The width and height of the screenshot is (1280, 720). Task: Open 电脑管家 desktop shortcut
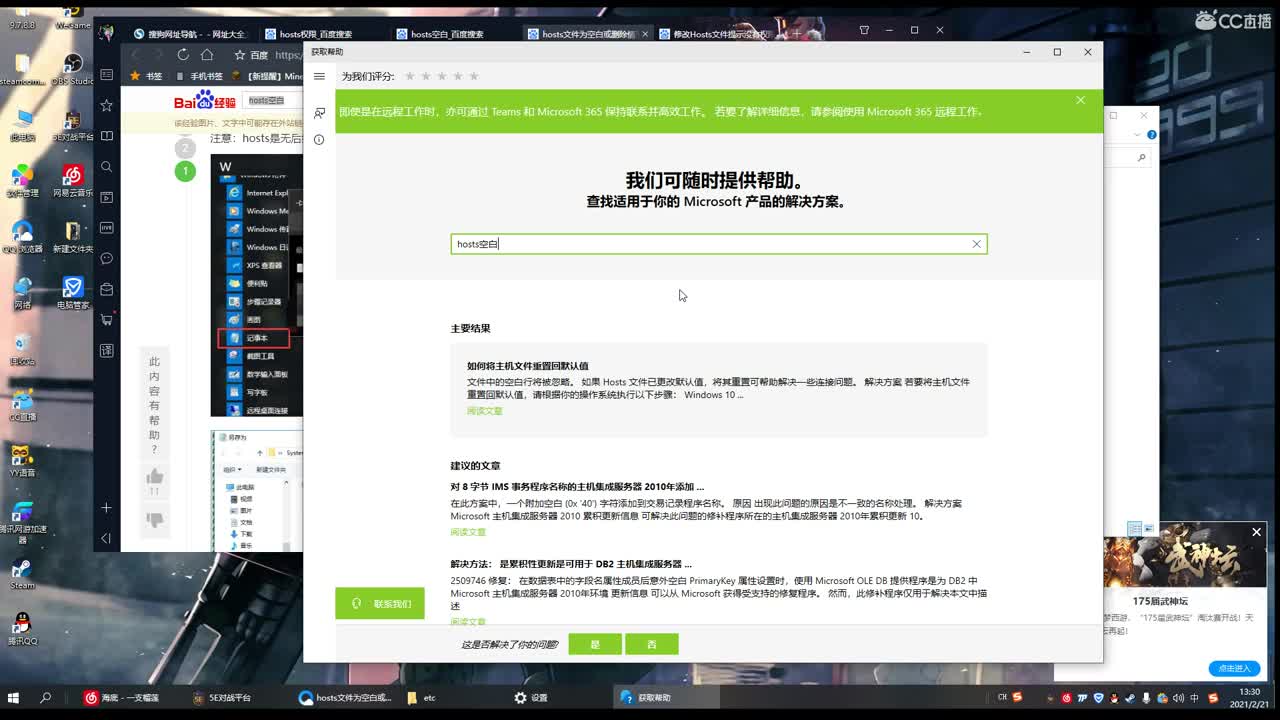click(72, 293)
